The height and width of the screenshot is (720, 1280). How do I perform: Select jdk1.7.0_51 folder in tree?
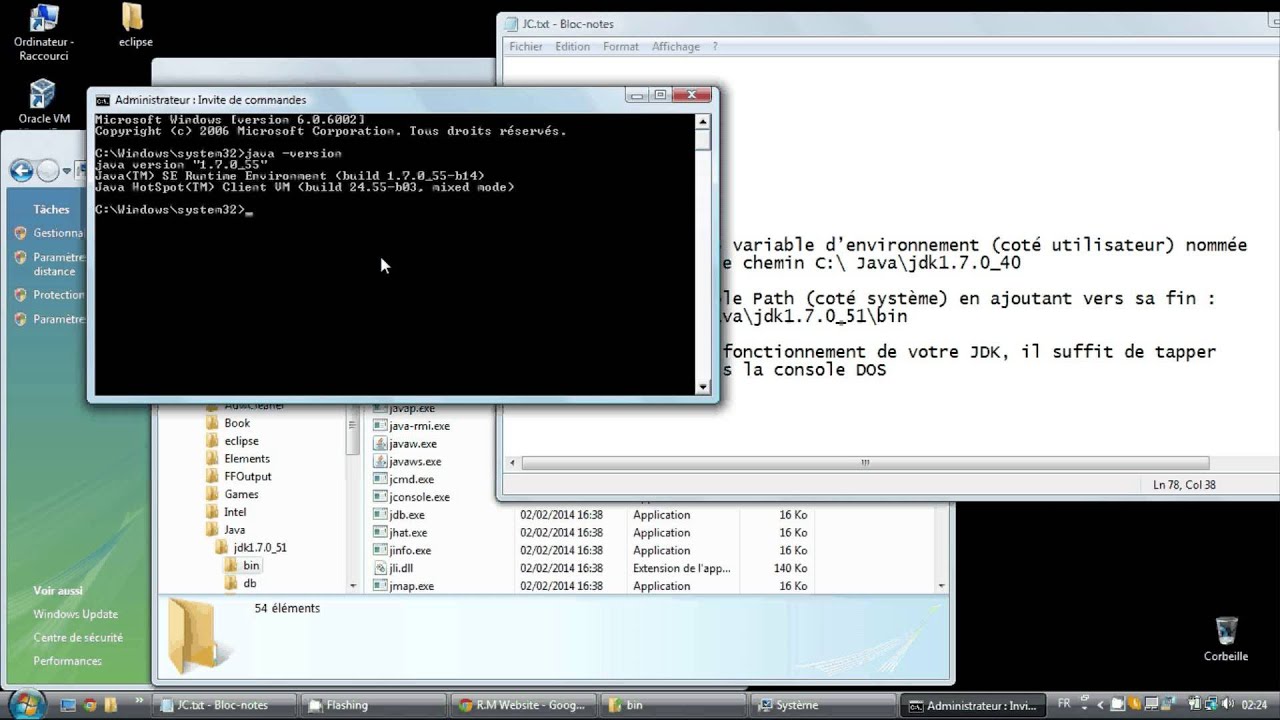tap(259, 548)
